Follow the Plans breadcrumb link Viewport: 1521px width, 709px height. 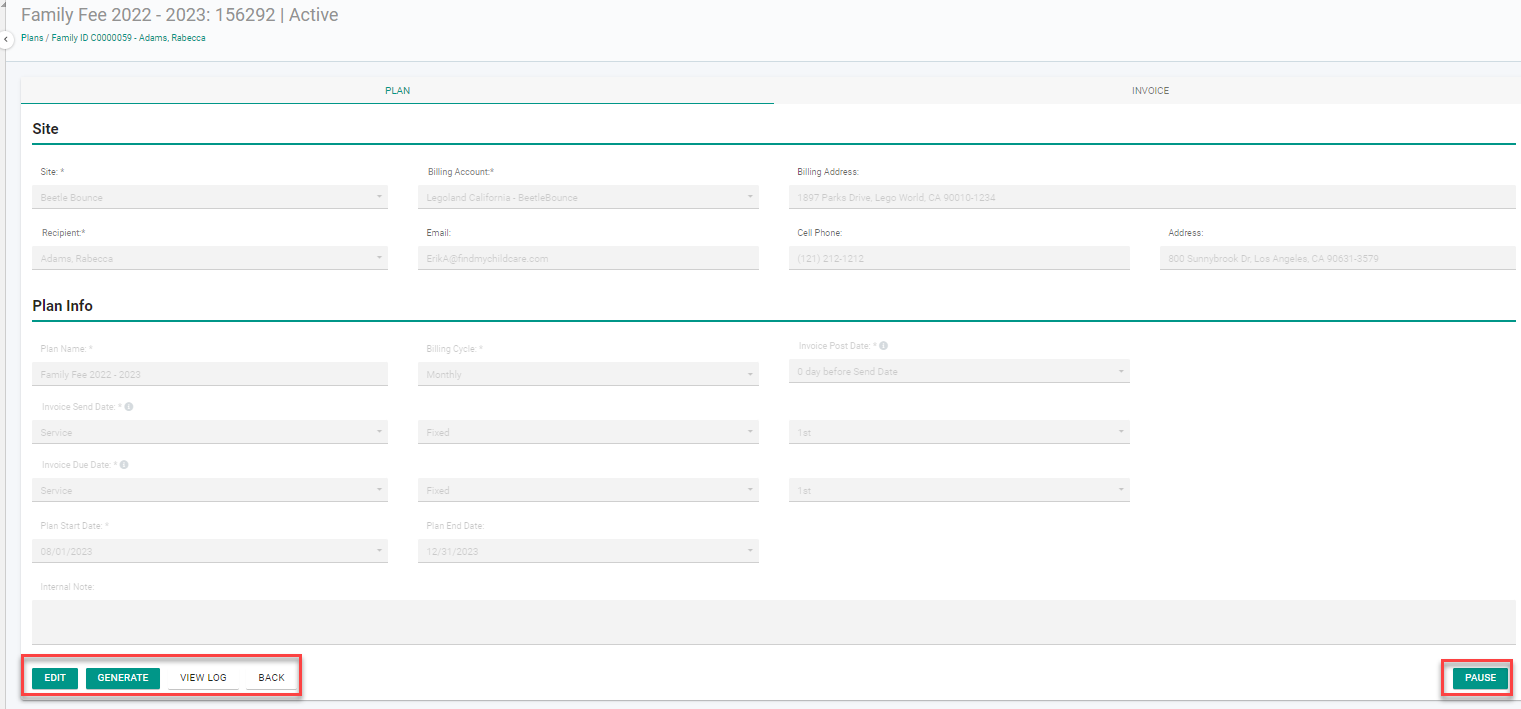coord(32,38)
